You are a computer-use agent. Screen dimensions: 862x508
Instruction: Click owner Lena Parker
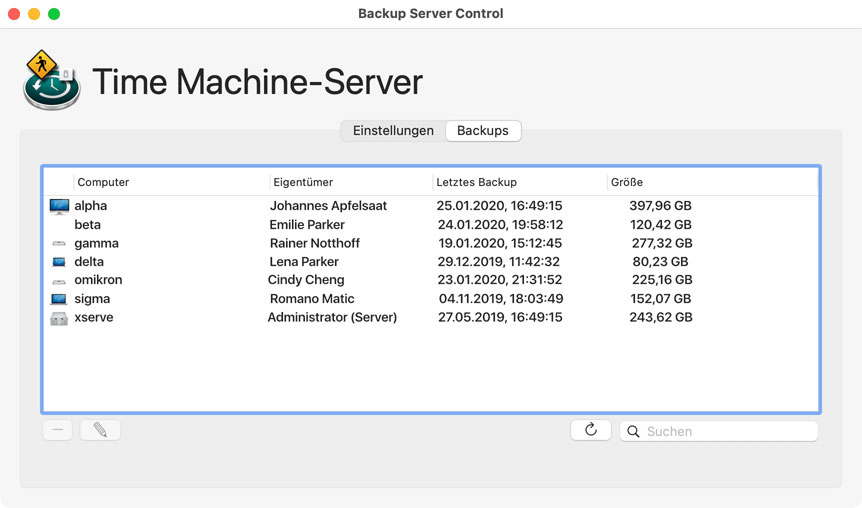pyautogui.click(x=304, y=262)
